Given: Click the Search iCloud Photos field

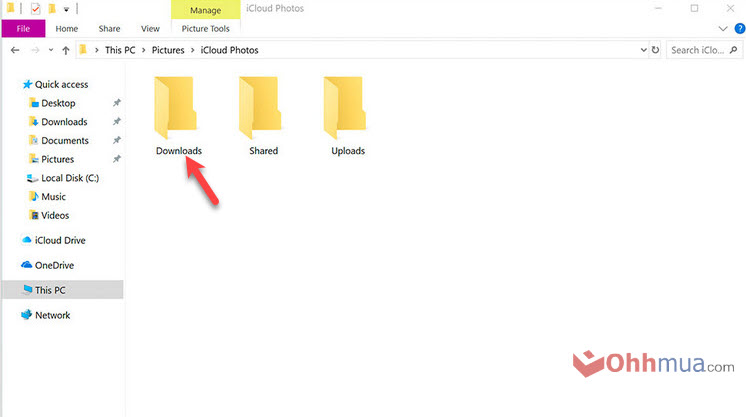Looking at the screenshot, I should coord(704,50).
